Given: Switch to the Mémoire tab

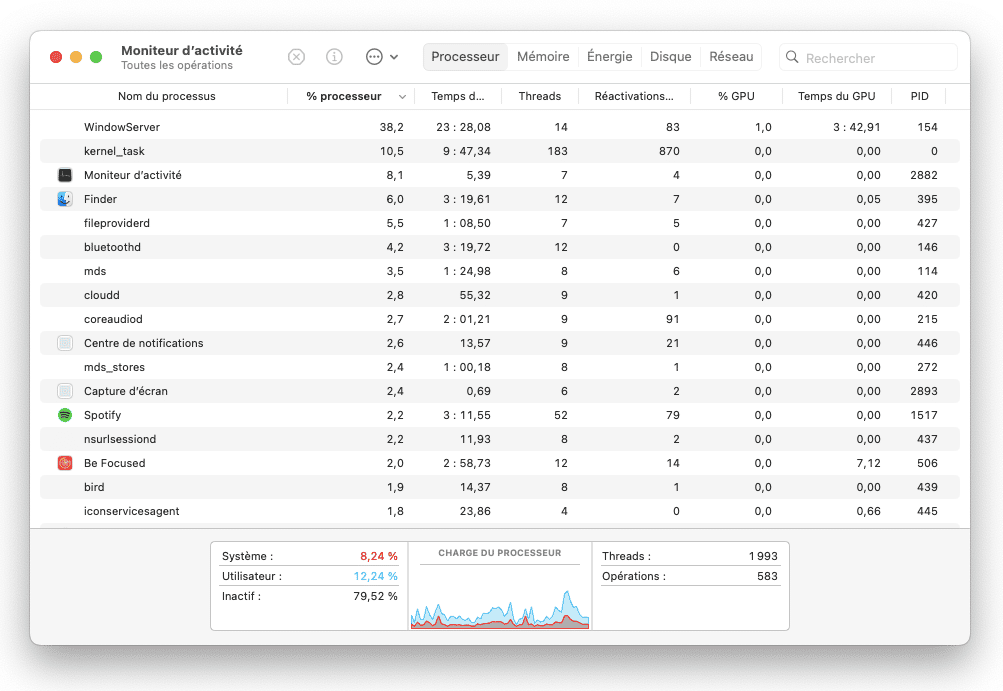Looking at the screenshot, I should tap(543, 57).
